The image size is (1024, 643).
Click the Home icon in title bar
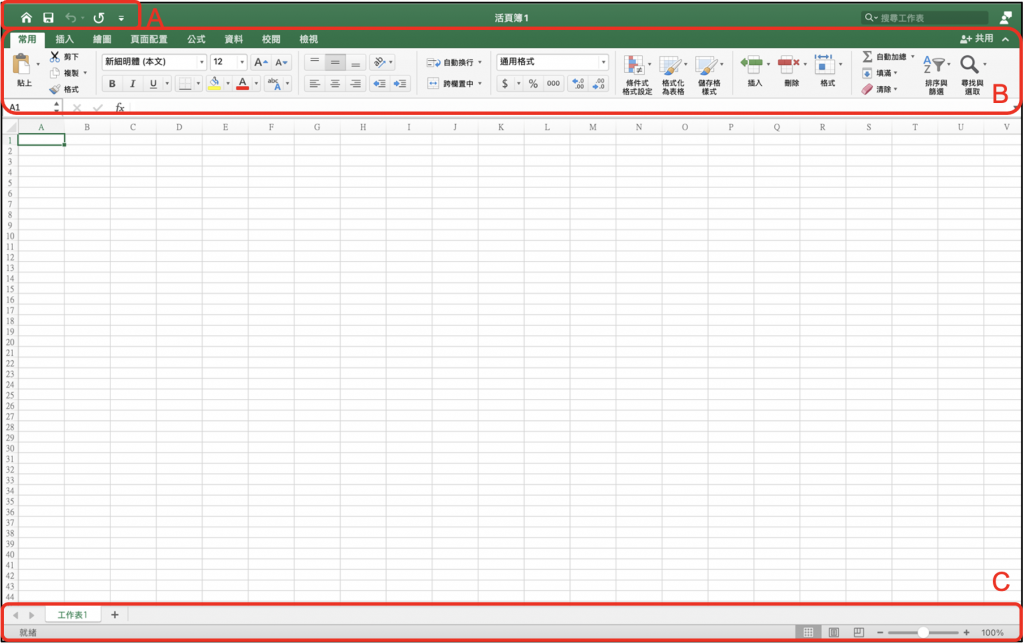(26, 18)
